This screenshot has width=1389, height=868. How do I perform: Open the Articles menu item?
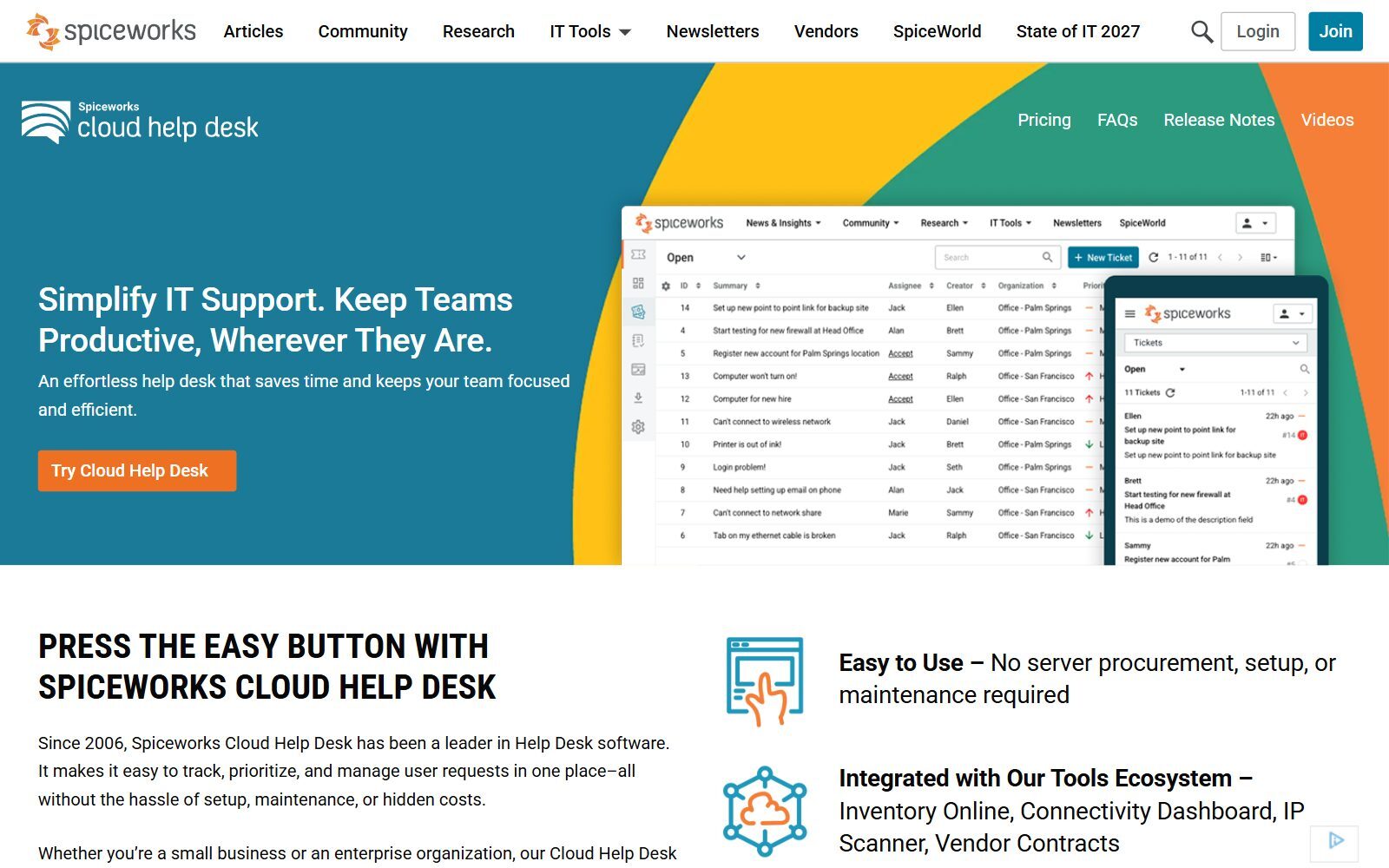tap(253, 31)
